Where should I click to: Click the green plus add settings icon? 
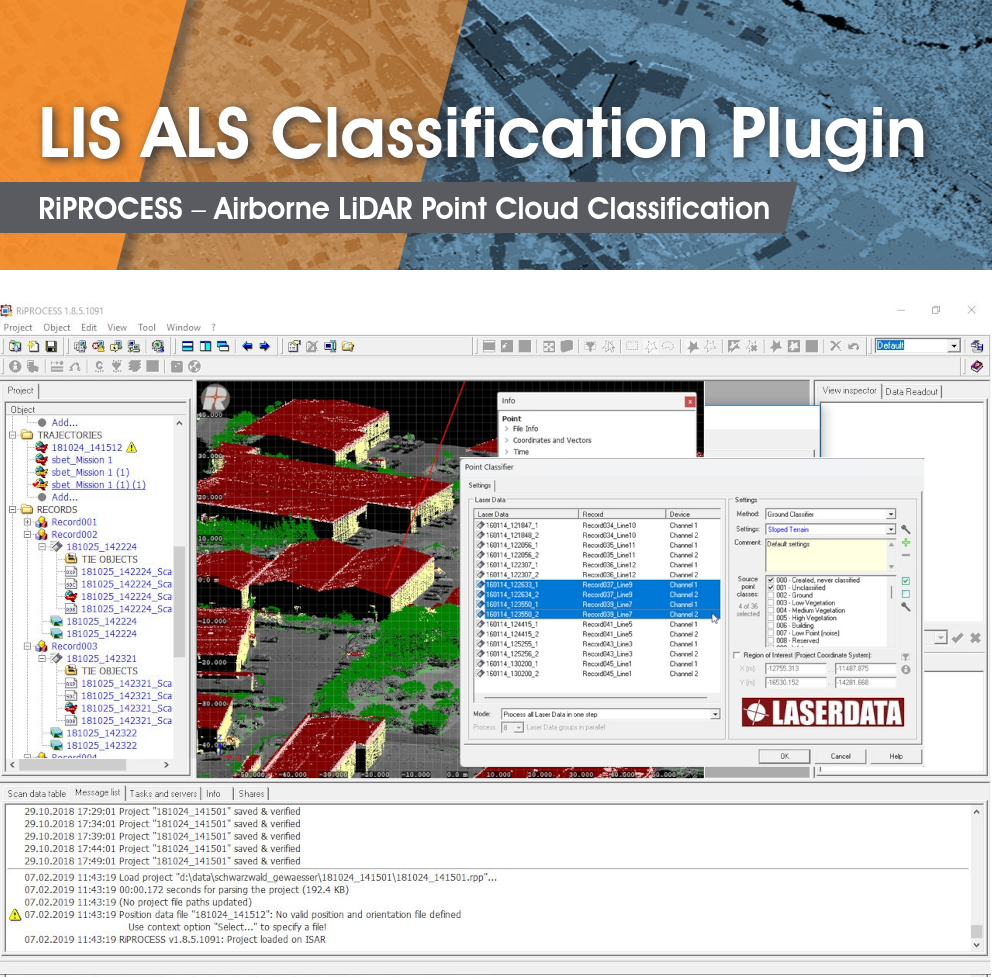[906, 542]
